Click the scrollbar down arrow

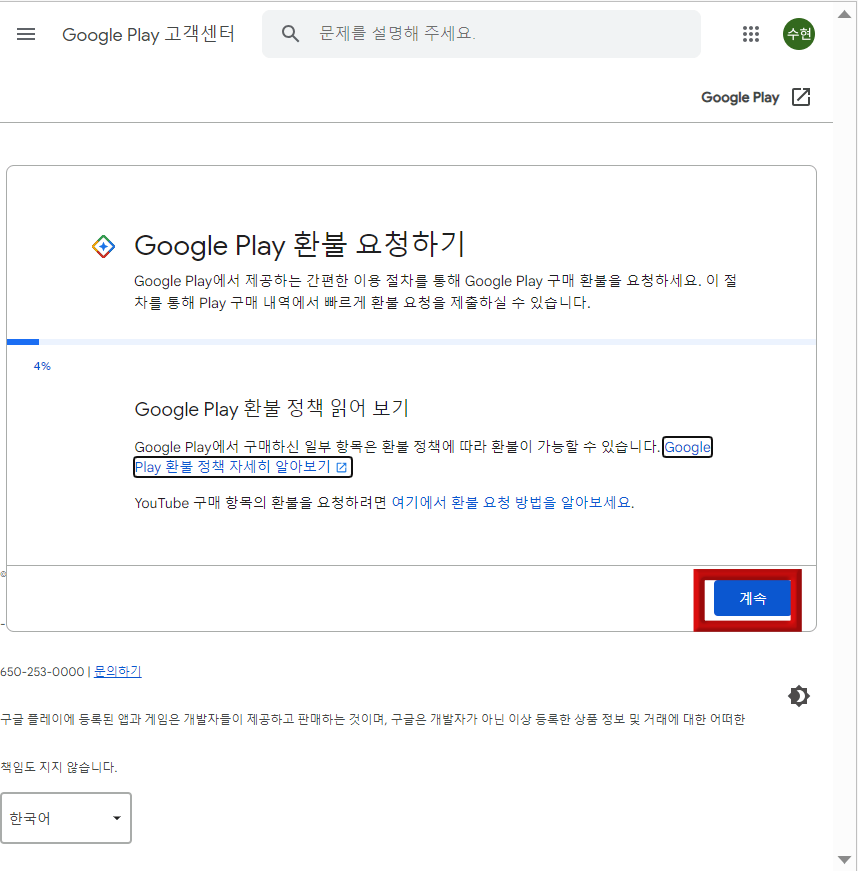click(845, 861)
